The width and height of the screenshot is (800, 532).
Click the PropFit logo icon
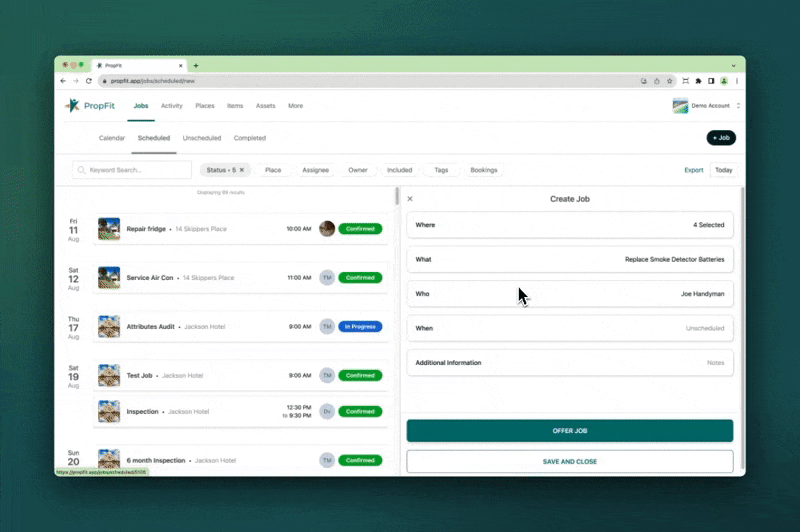point(72,105)
